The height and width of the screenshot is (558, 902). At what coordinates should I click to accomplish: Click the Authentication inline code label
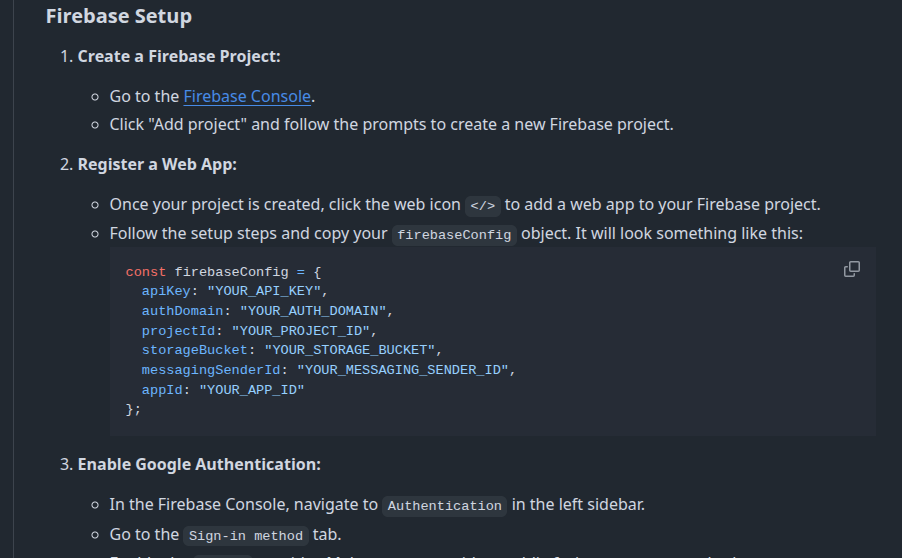pyautogui.click(x=444, y=506)
